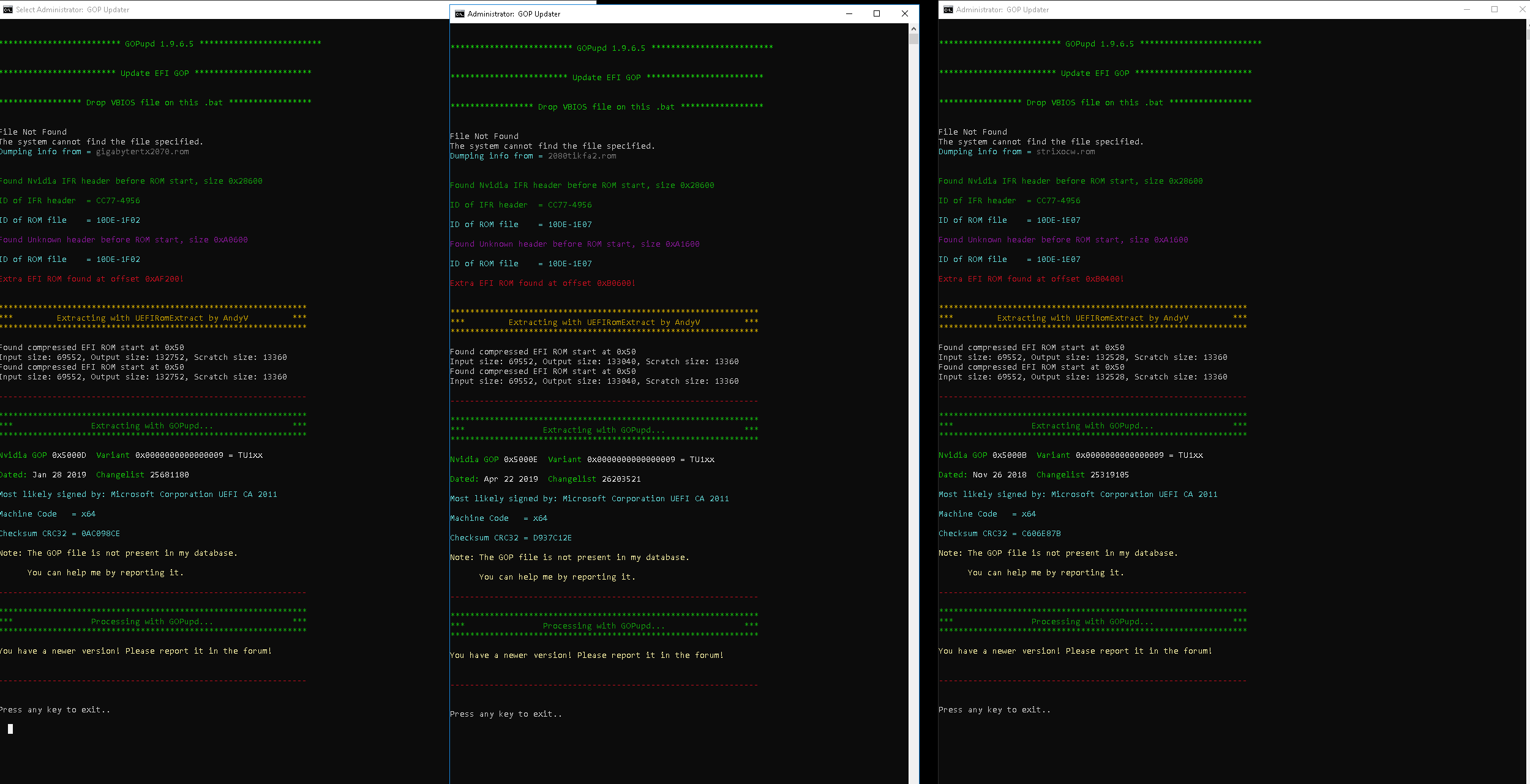The width and height of the screenshot is (1530, 784).
Task: Click changelist number '25319105' in right window
Action: (1109, 475)
